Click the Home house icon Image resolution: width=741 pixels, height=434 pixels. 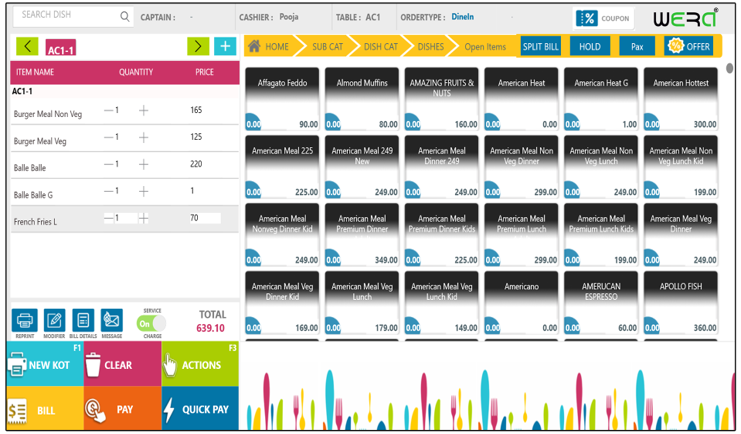click(x=254, y=46)
